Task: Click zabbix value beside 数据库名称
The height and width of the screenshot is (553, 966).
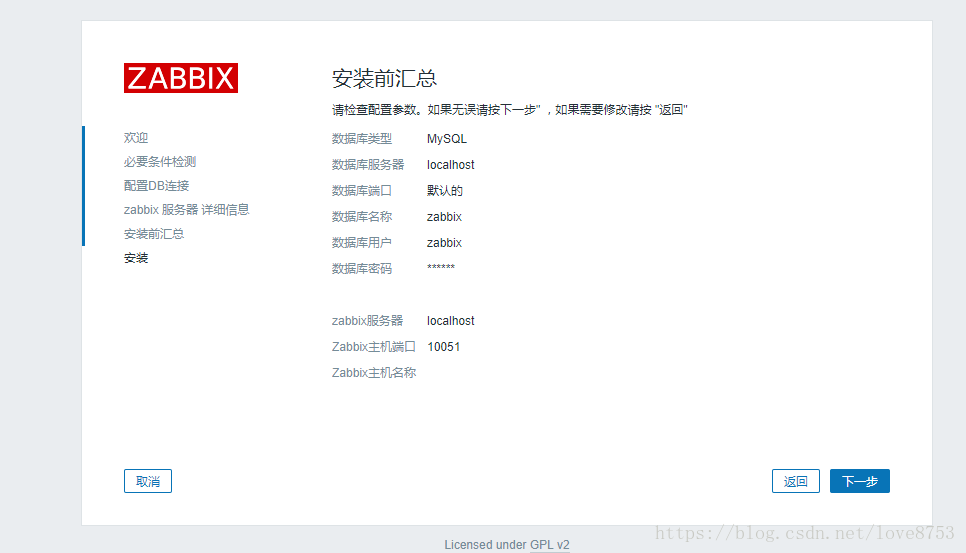Action: coord(444,217)
